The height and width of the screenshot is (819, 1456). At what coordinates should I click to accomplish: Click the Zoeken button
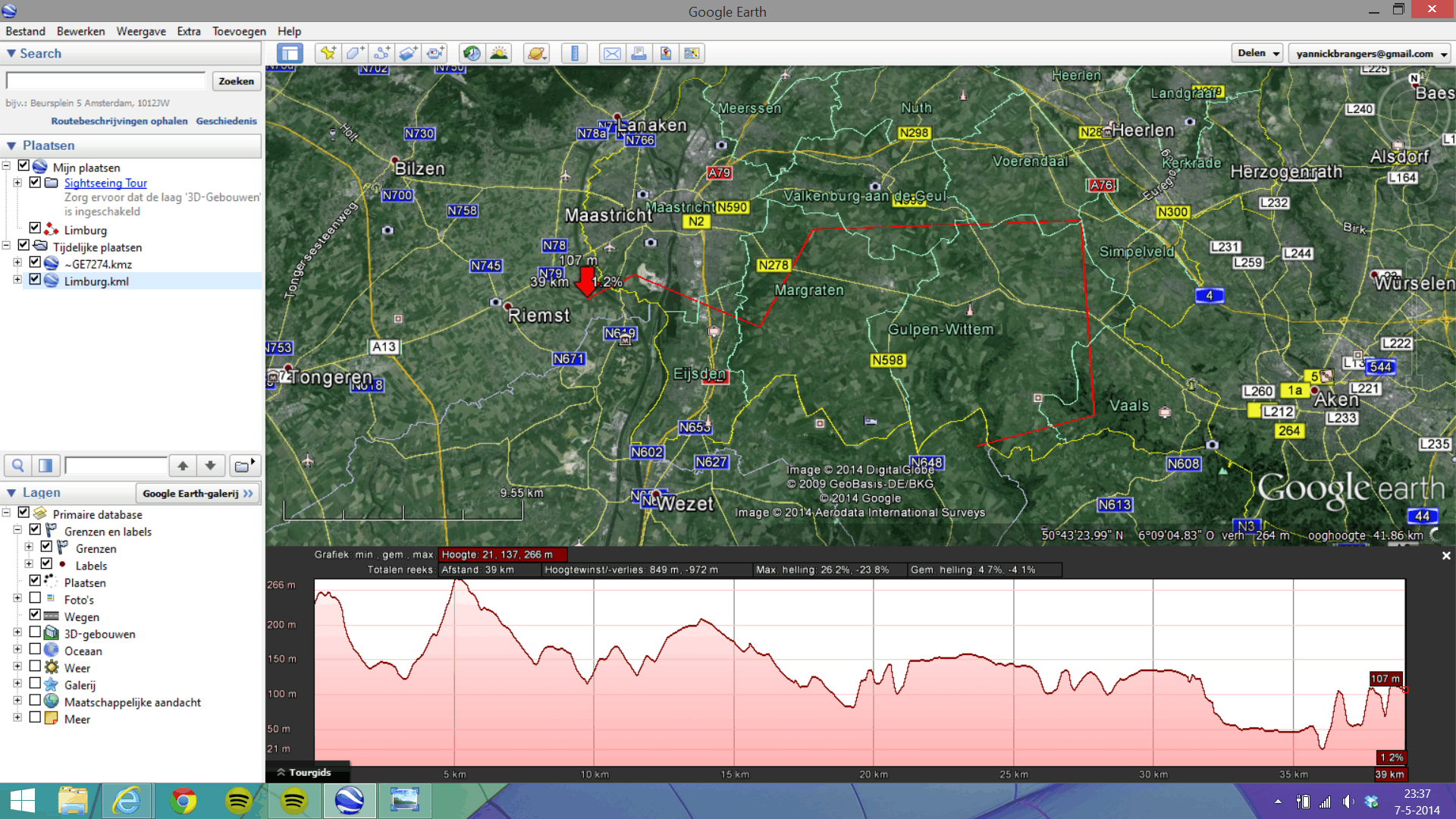click(236, 81)
